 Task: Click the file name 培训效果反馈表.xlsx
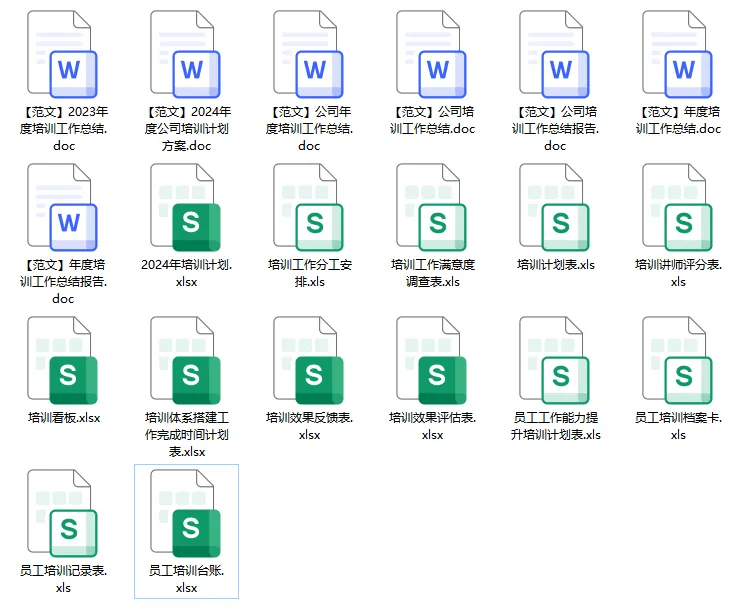[x=310, y=426]
